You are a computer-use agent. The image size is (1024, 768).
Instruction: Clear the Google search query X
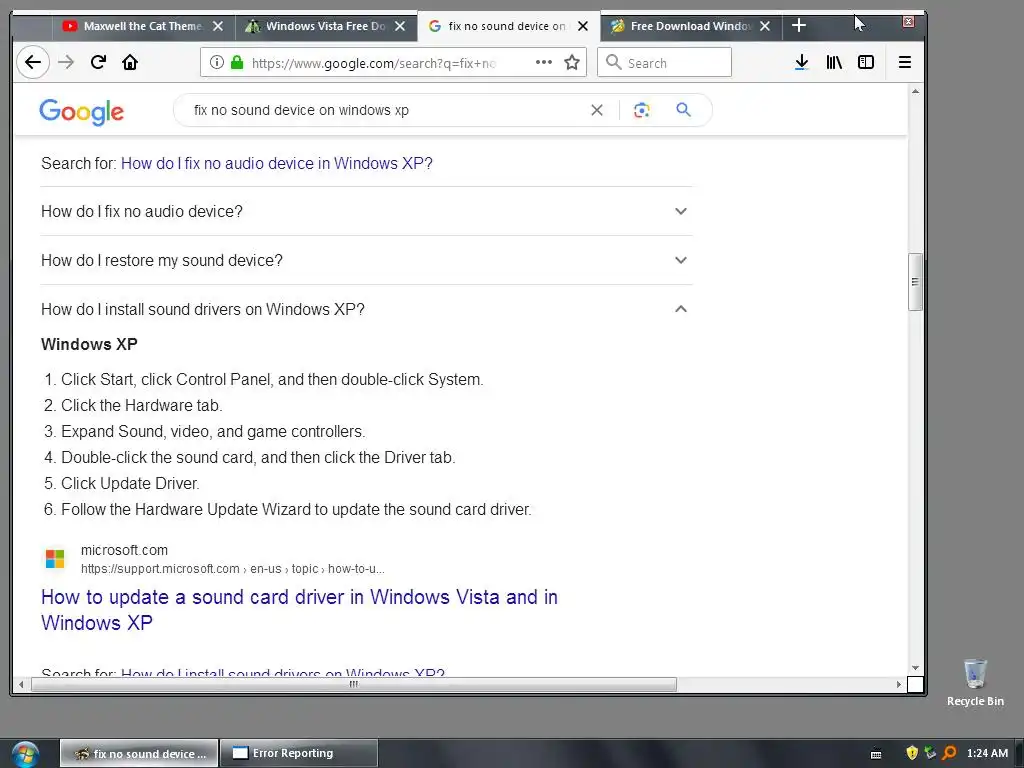coord(597,110)
